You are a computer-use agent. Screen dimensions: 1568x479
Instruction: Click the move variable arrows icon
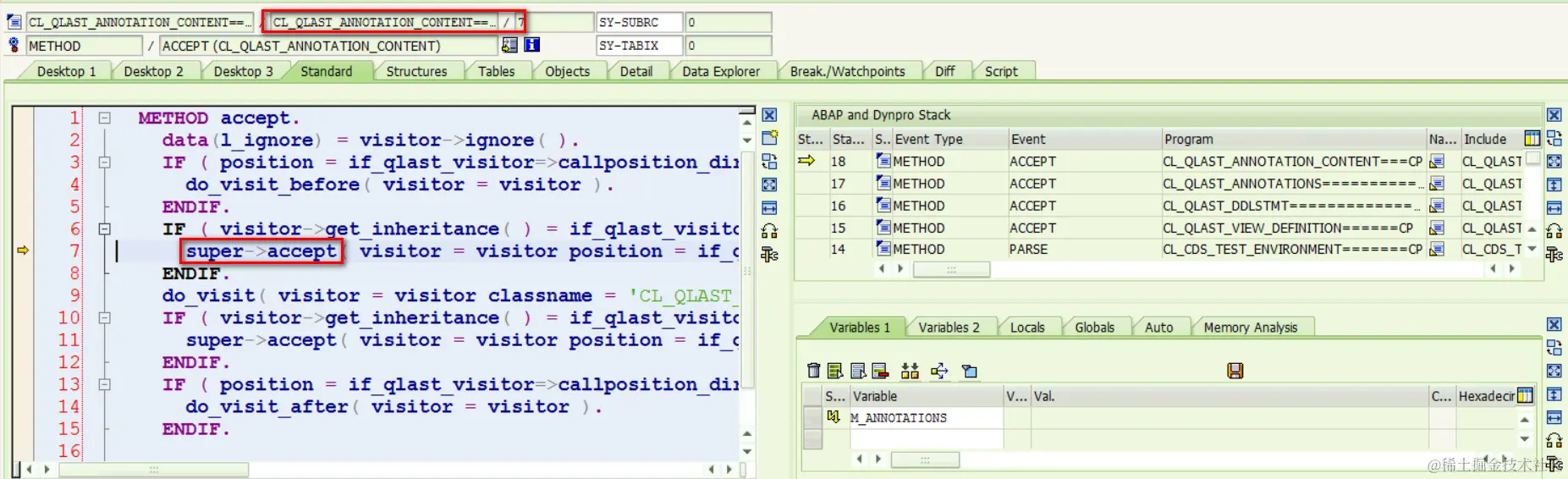[x=939, y=371]
